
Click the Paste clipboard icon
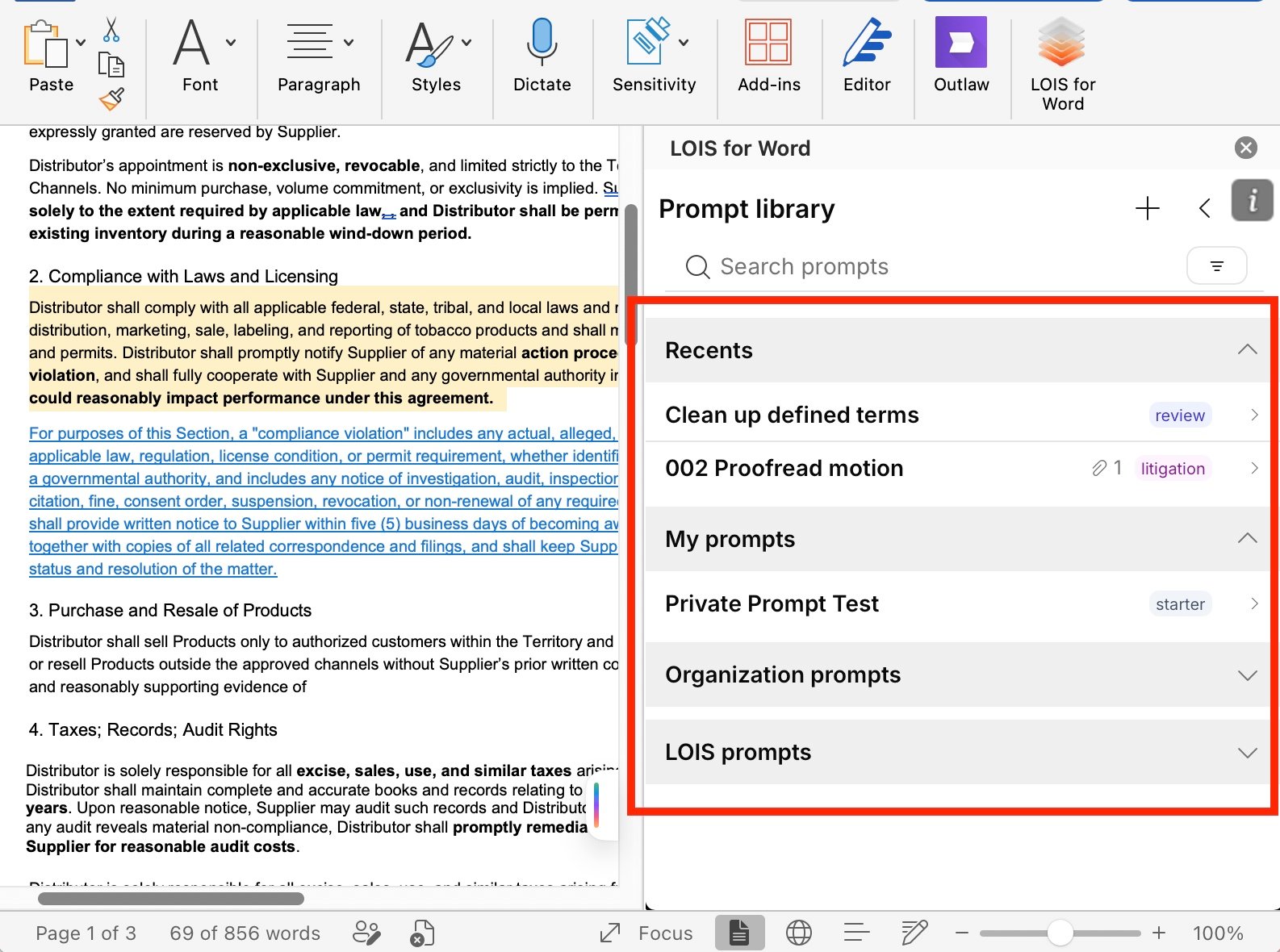[44, 44]
